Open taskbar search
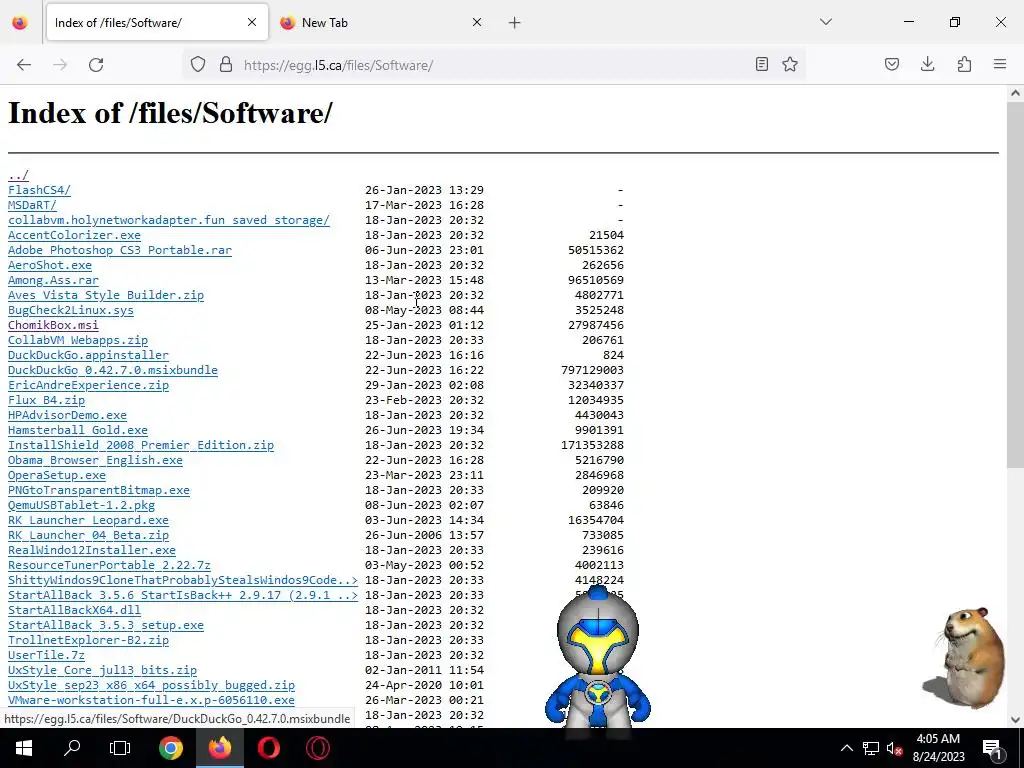This screenshot has height=768, width=1024. pos(72,748)
